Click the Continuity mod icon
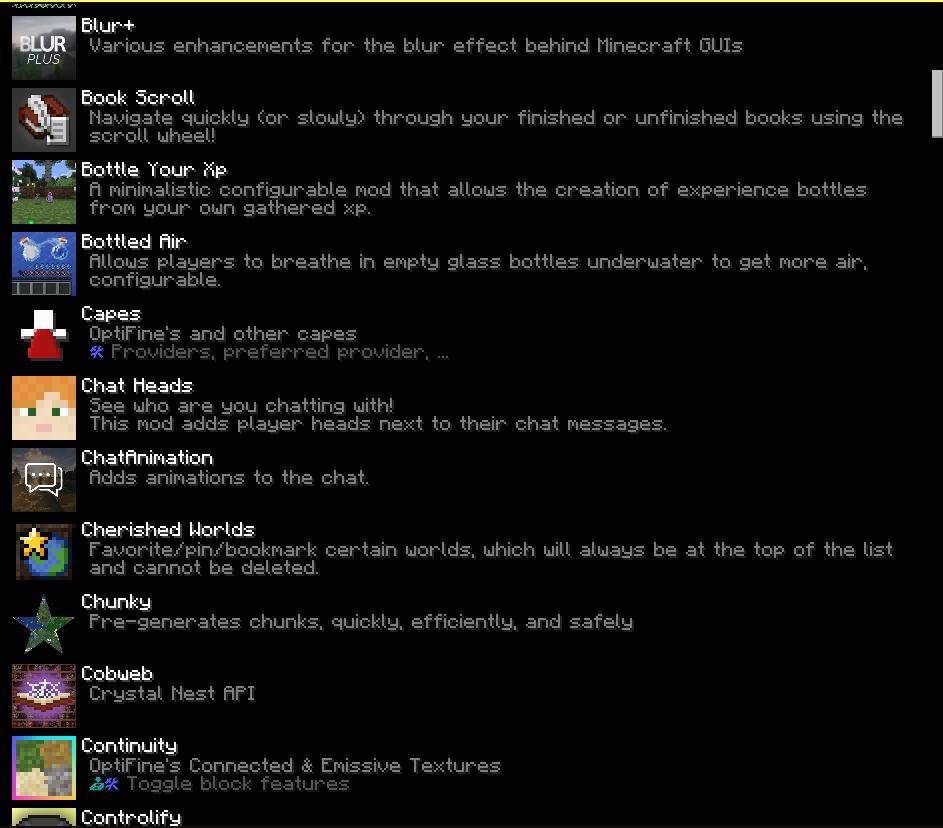The width and height of the screenshot is (943, 828). click(x=44, y=768)
